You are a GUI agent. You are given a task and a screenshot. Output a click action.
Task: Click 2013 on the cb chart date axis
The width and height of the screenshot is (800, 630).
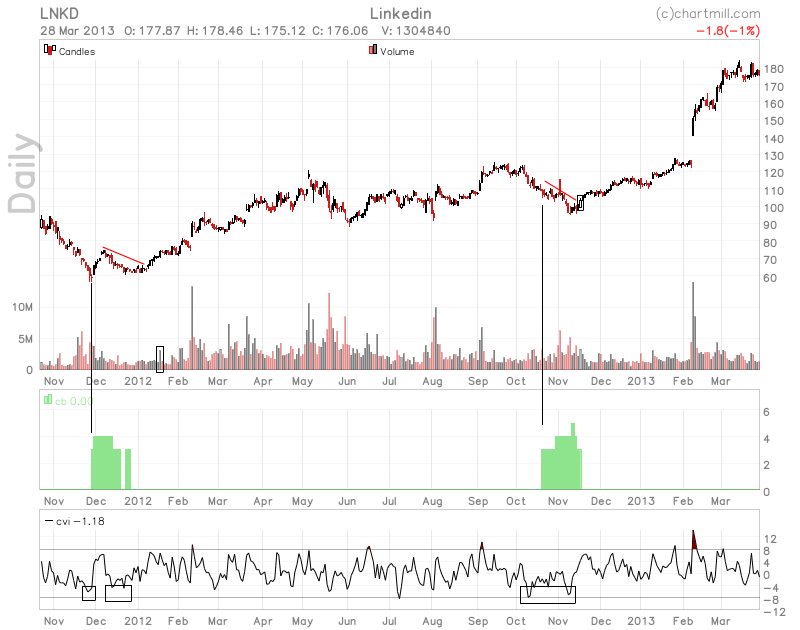pos(641,501)
